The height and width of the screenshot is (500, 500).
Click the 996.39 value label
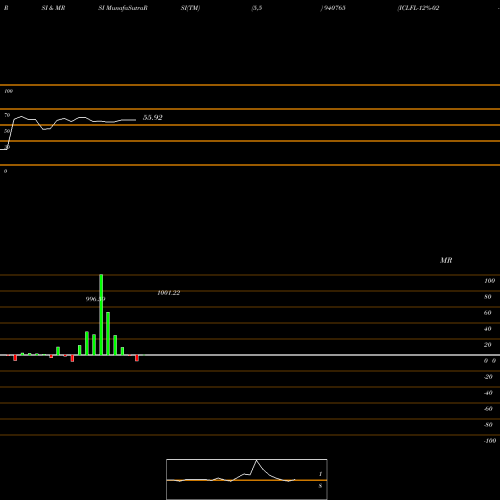coord(95,299)
